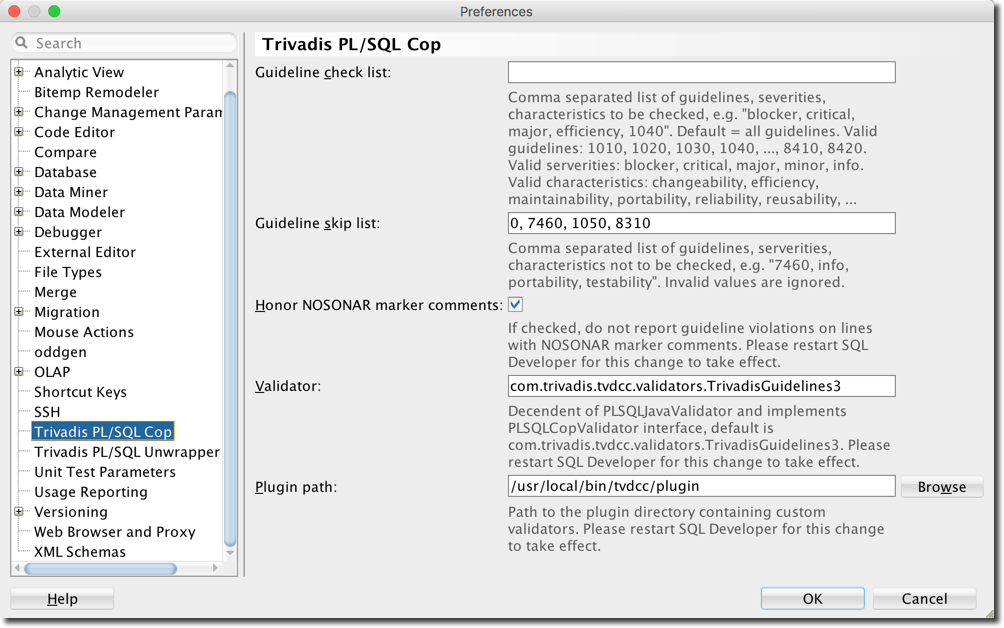Expand the Versioning node
Screen dimensions: 1004x628
[19, 511]
